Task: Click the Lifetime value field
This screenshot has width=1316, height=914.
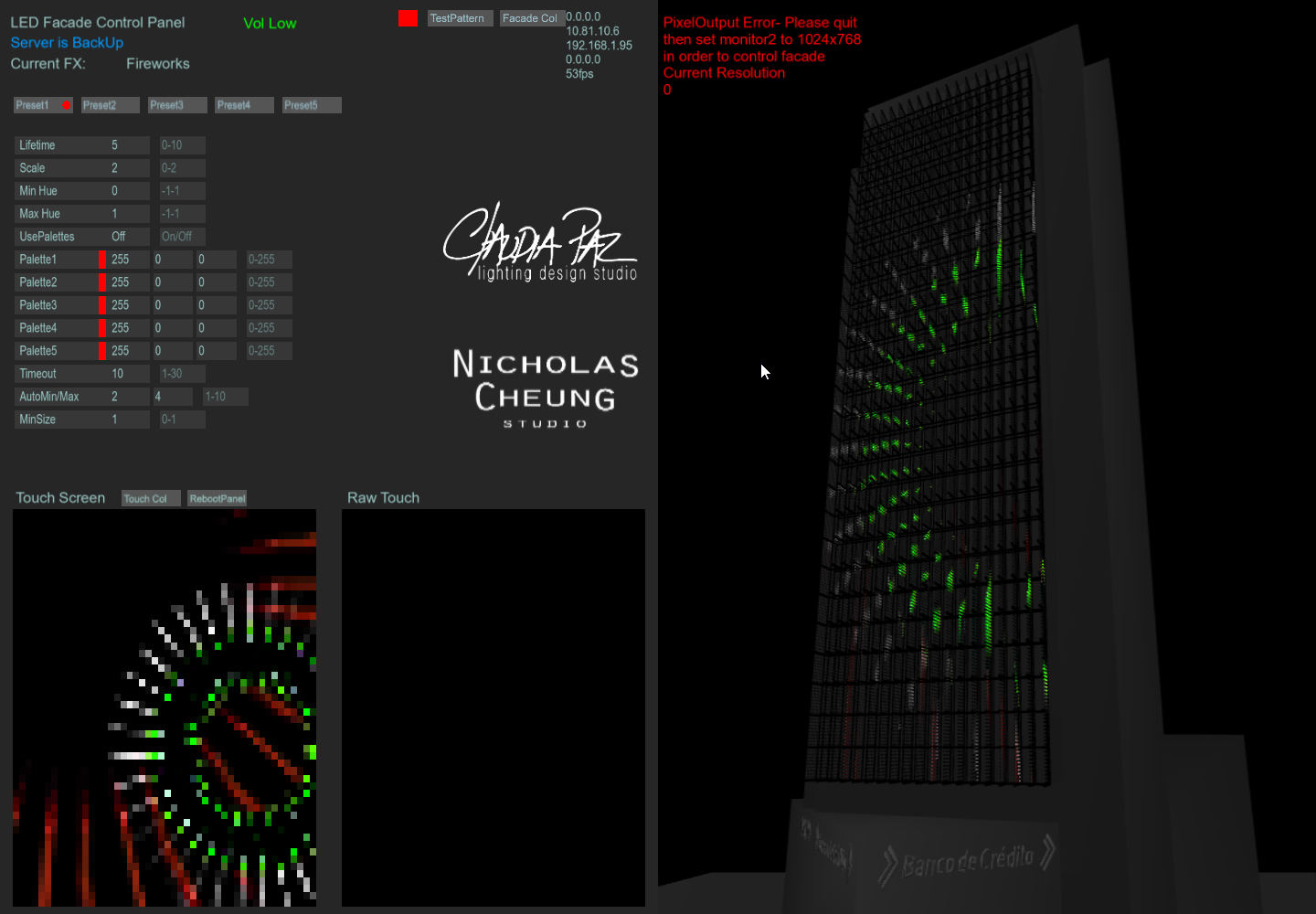Action: pyautogui.click(x=128, y=145)
